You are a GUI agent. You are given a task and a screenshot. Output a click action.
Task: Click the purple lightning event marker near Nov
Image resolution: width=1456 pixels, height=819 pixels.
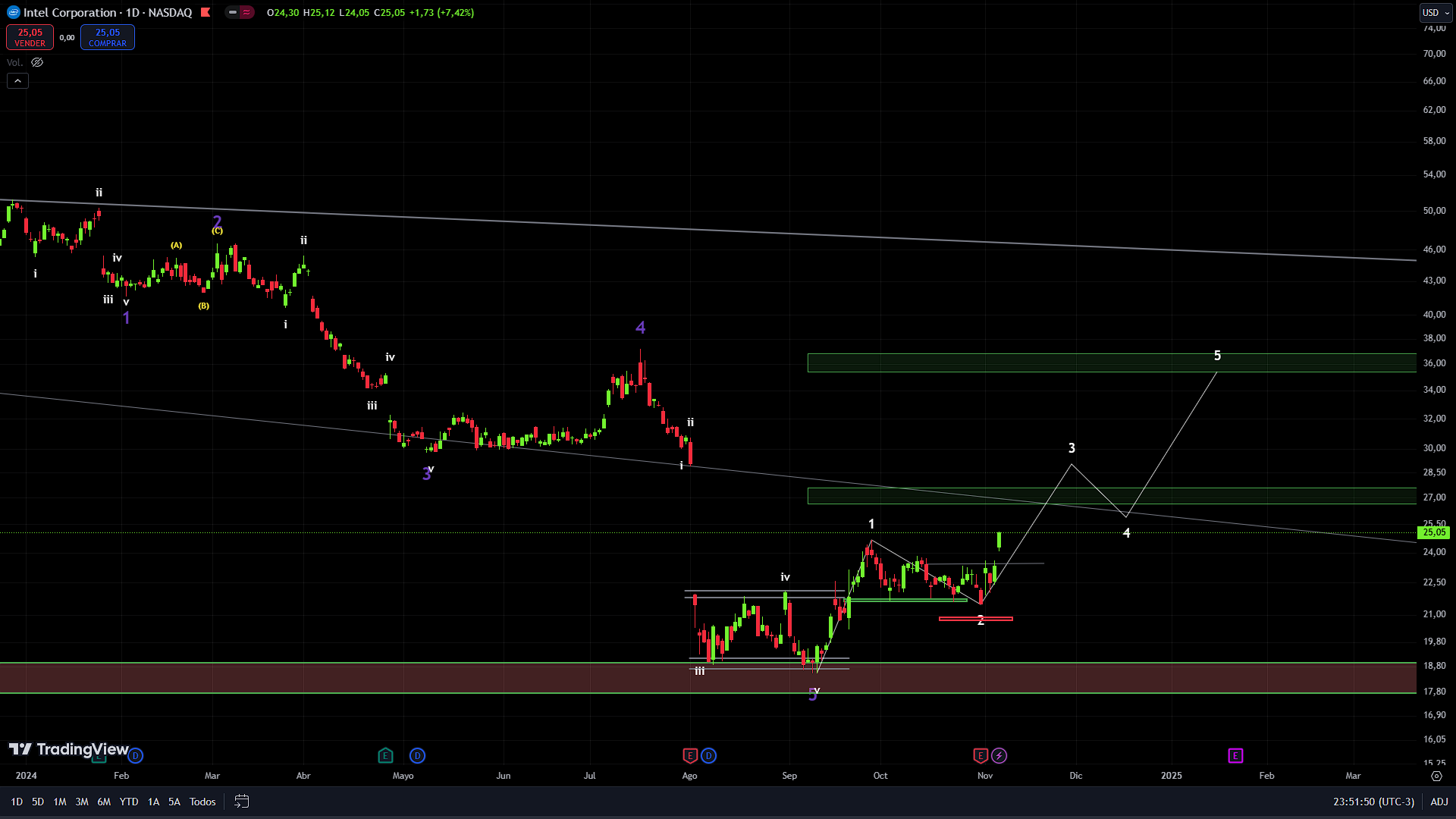999,755
